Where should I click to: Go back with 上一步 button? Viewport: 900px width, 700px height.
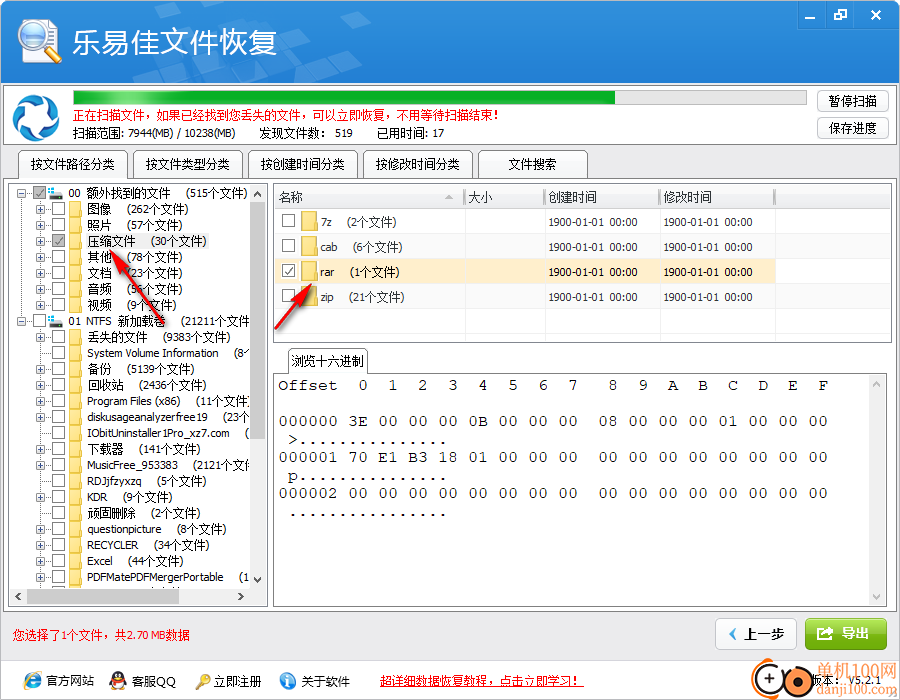755,633
